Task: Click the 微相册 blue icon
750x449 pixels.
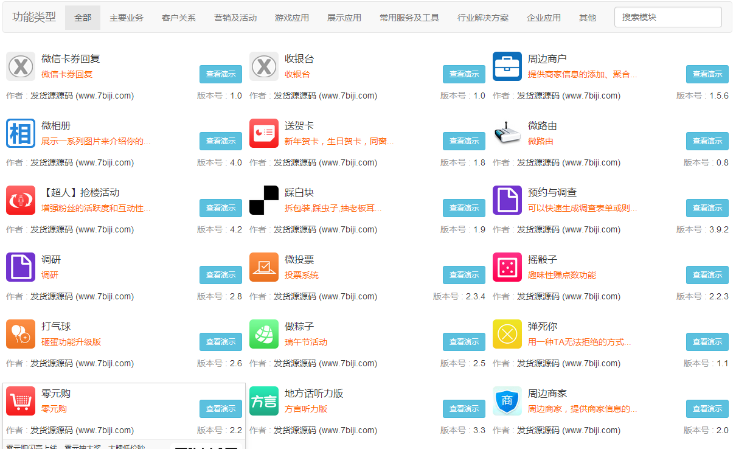Action: (21, 133)
